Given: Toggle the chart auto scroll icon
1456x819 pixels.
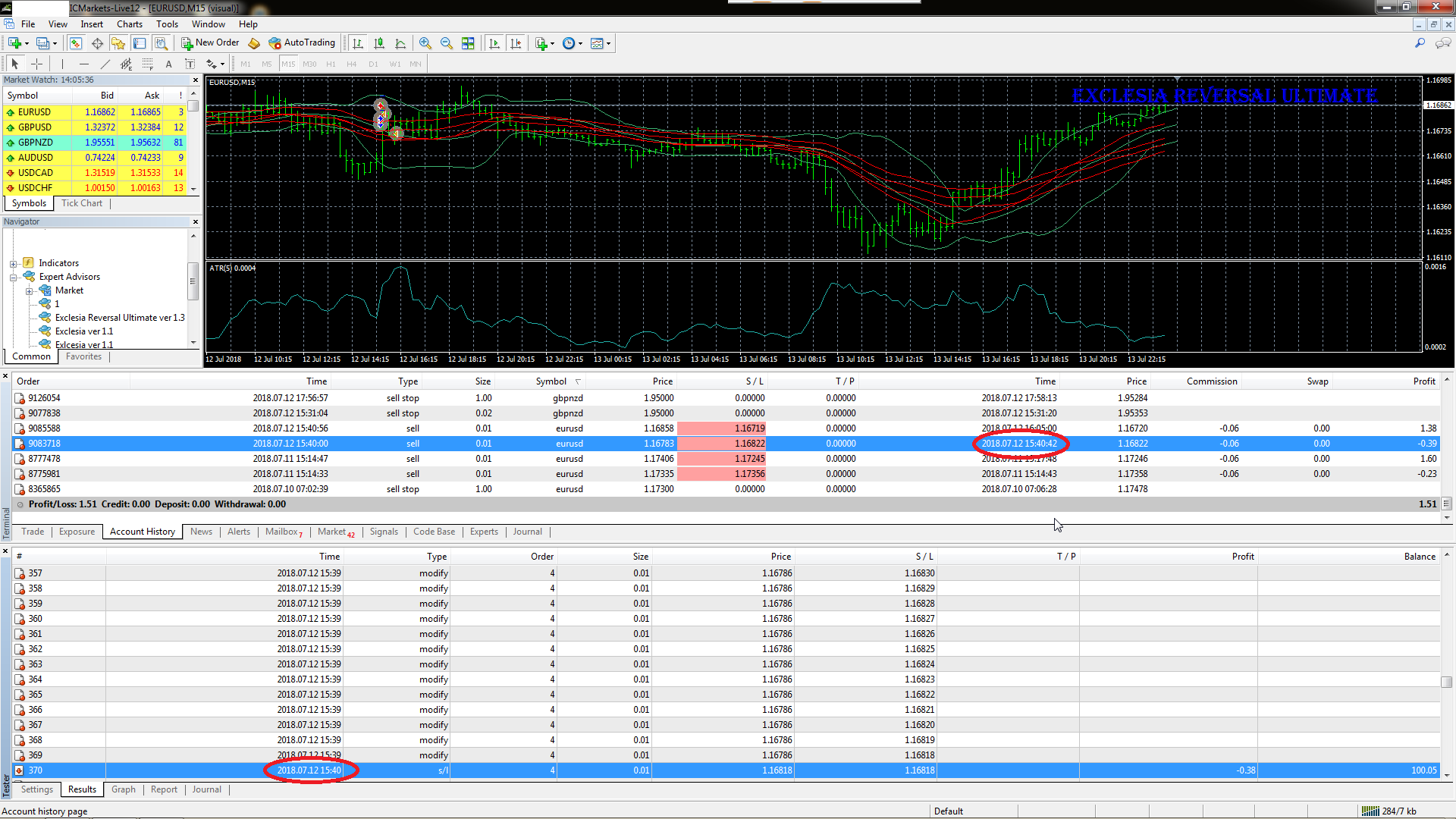Looking at the screenshot, I should click(x=494, y=43).
